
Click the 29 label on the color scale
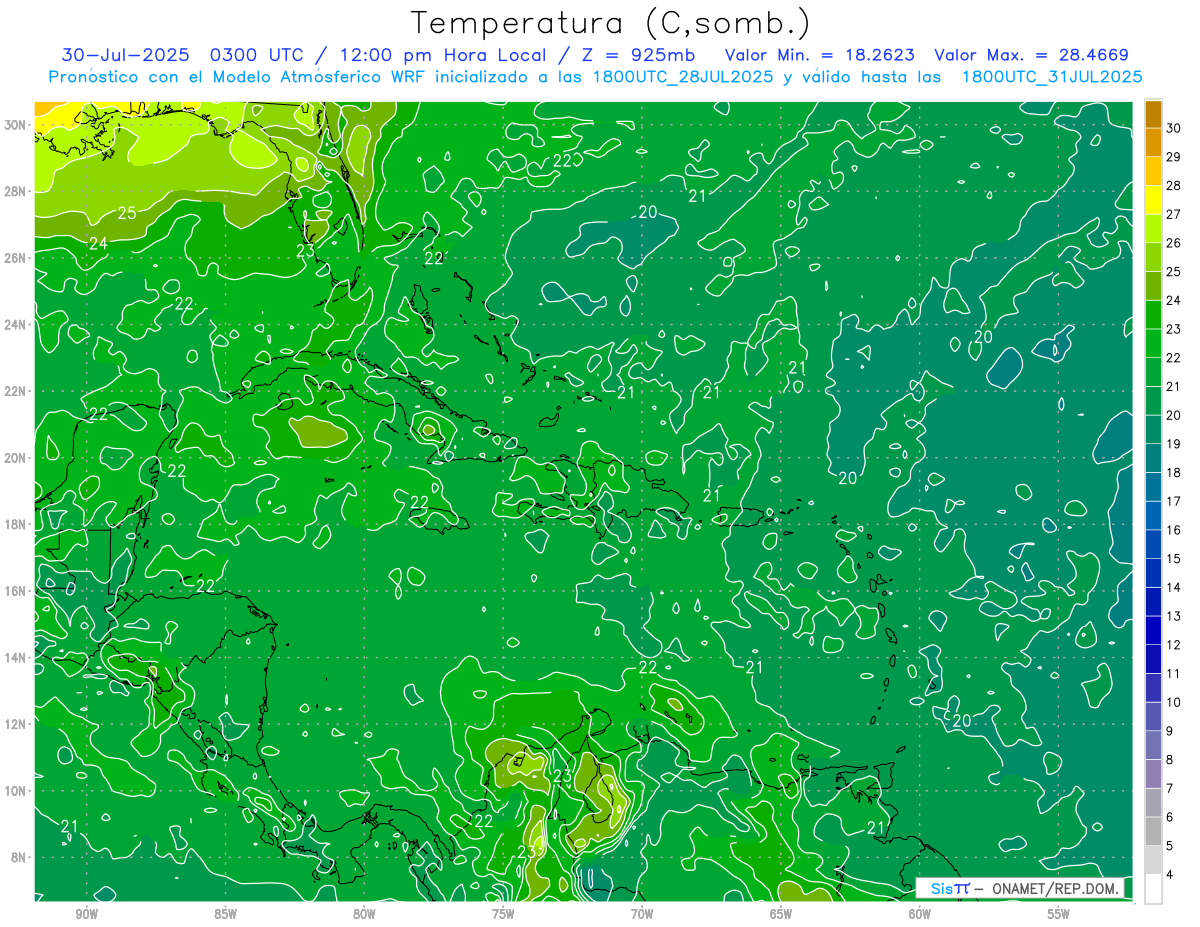tap(1174, 157)
